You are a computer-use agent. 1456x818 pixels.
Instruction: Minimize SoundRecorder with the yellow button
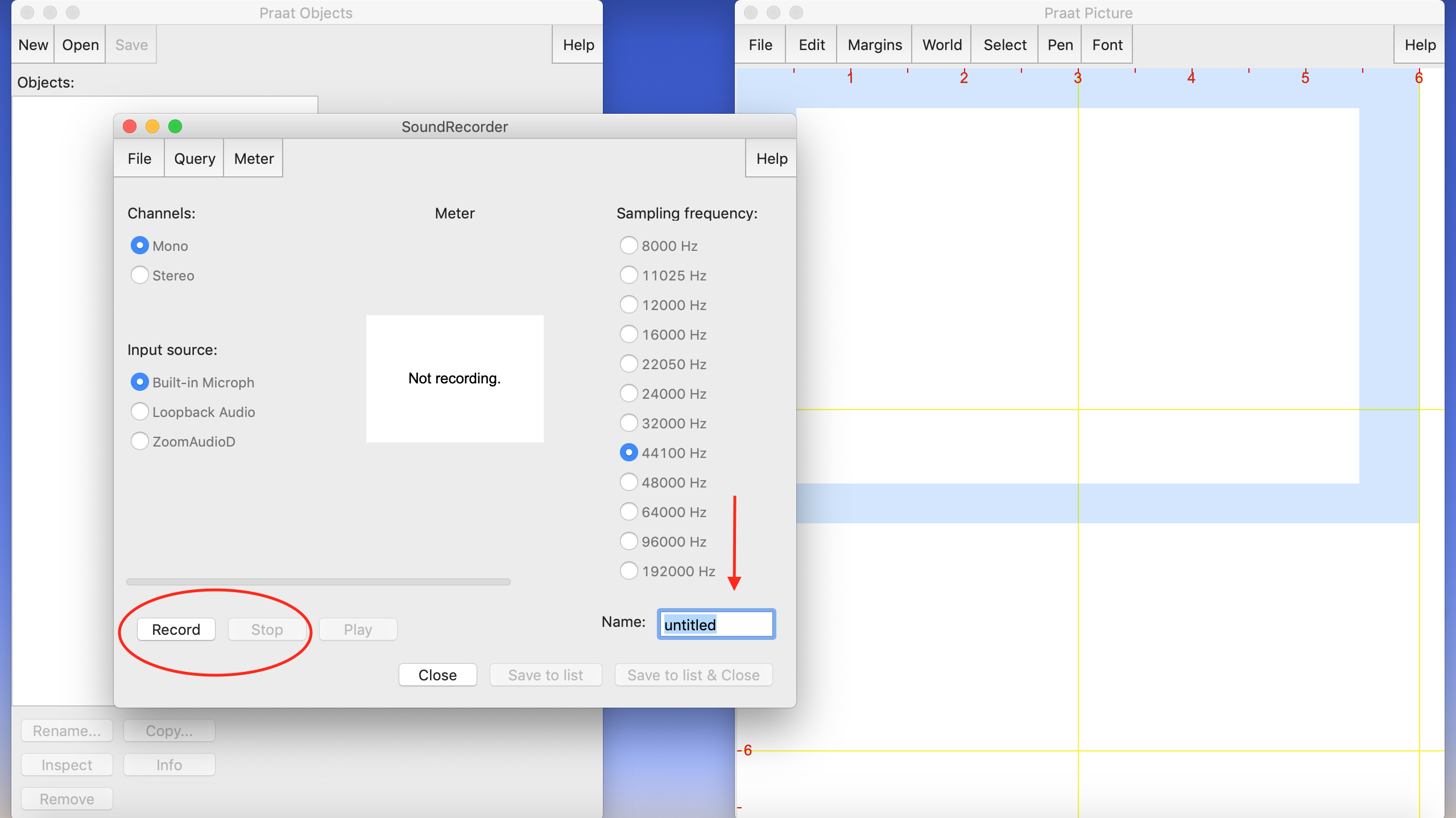pos(152,126)
